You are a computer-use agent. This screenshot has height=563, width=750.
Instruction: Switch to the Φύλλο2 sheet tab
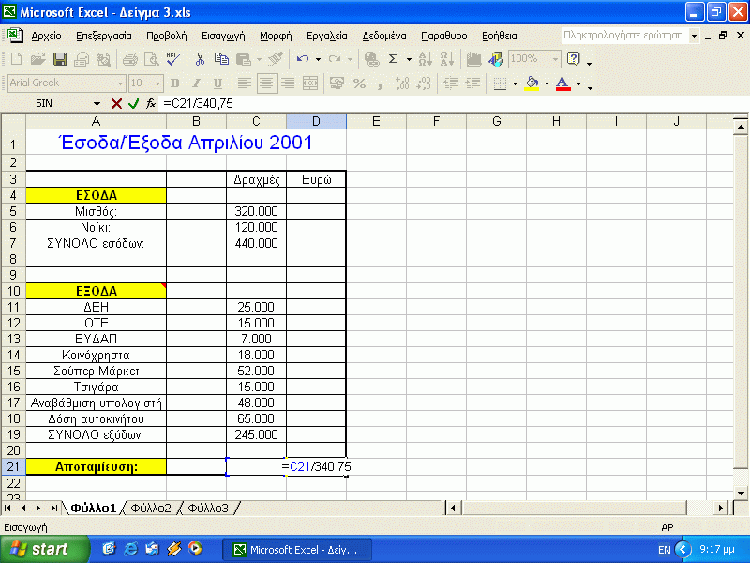click(x=151, y=508)
